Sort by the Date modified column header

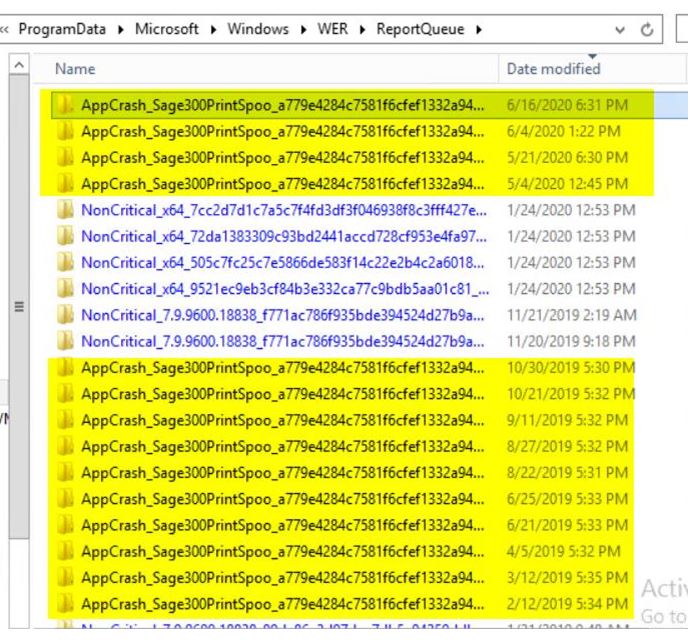592,69
